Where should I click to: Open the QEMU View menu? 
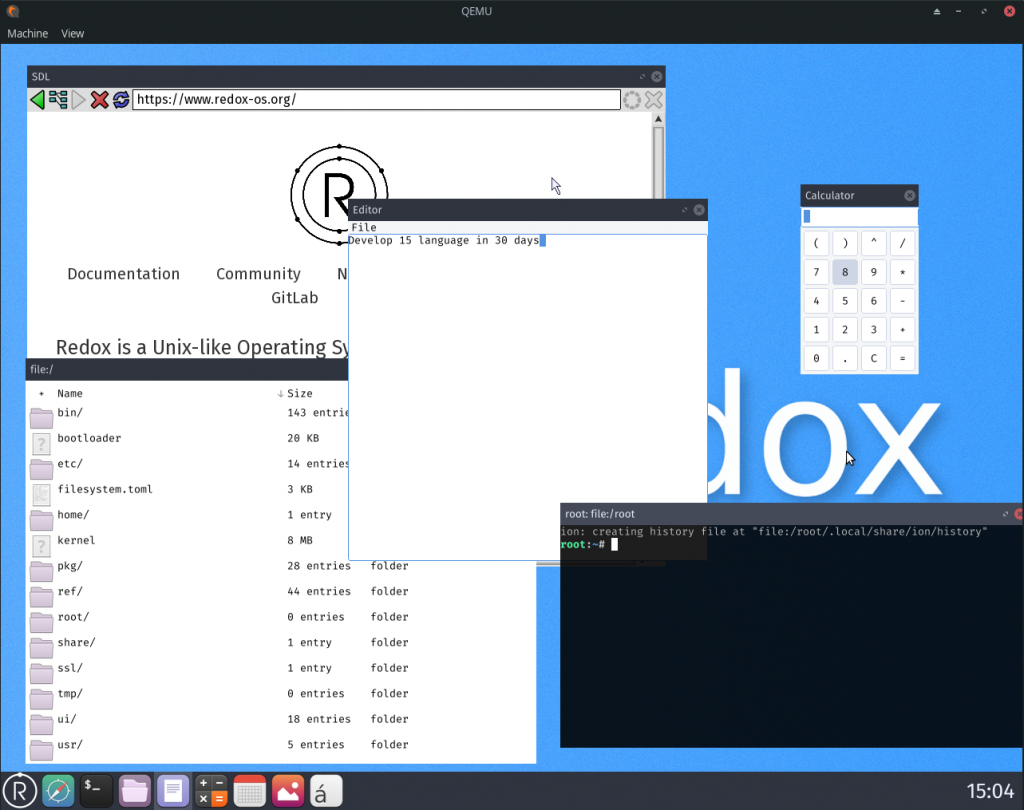click(x=72, y=33)
